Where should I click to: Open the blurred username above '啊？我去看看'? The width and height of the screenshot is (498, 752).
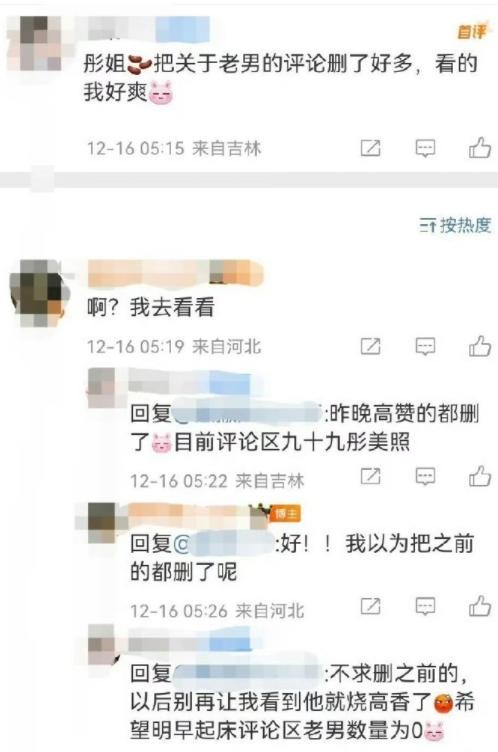tap(176, 273)
